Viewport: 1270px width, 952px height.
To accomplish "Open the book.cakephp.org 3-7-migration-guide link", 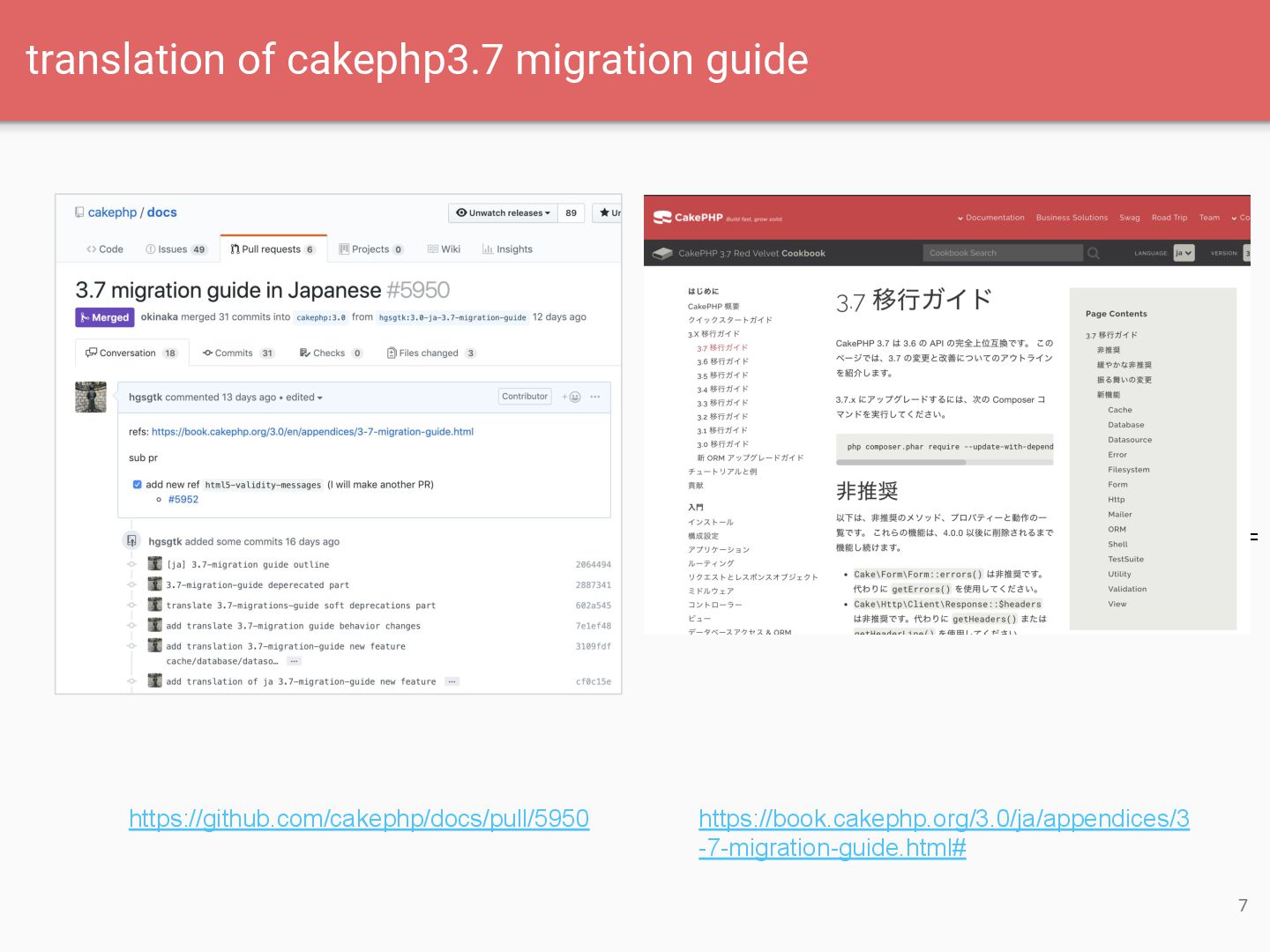I will pyautogui.click(x=944, y=833).
